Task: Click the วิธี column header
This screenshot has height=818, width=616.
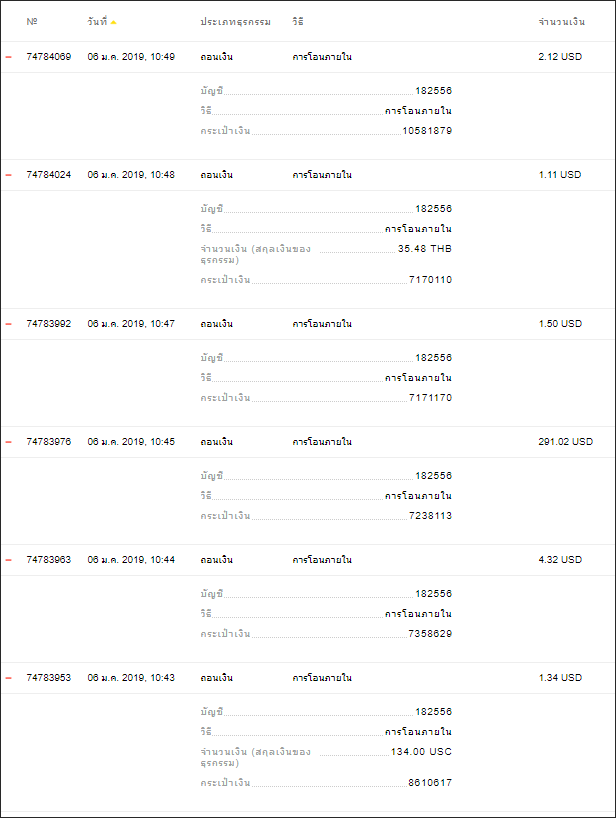Action: coord(297,21)
